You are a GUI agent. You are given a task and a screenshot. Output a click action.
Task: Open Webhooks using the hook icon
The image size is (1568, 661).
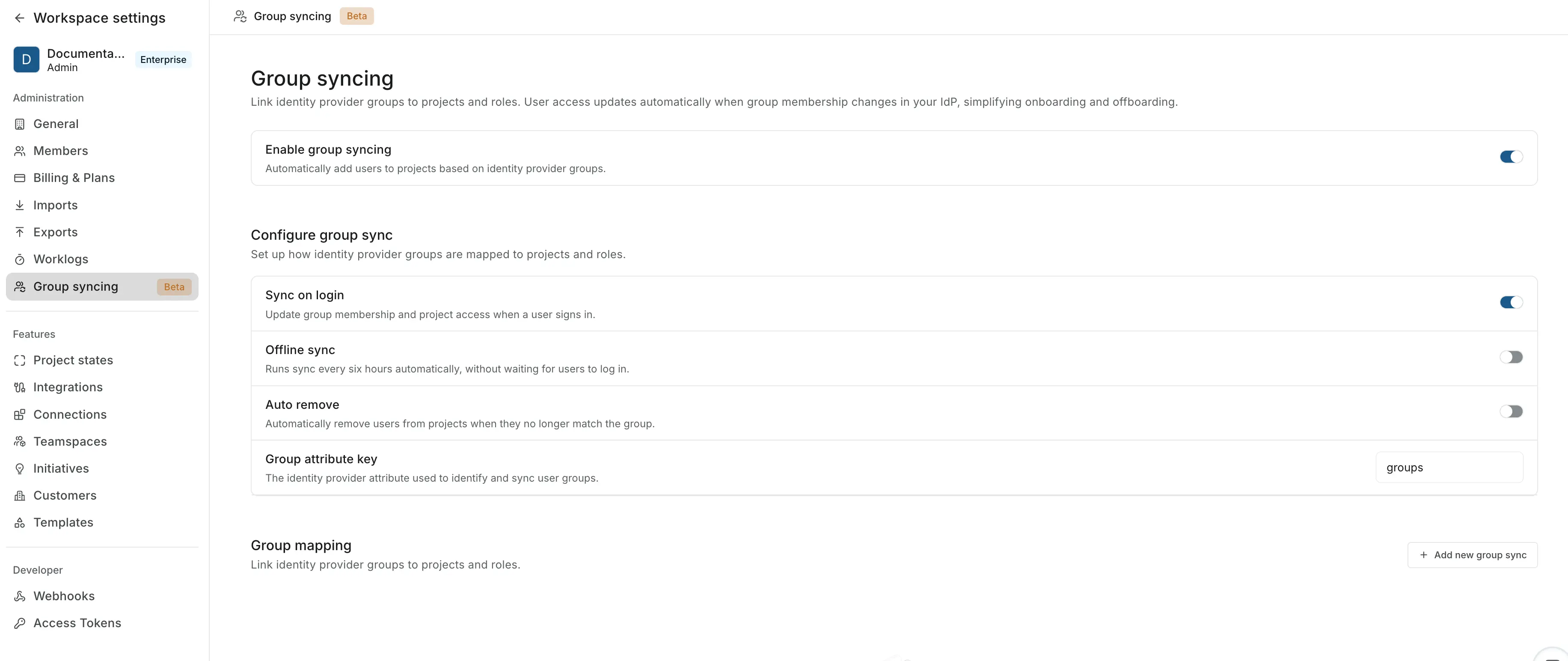pyautogui.click(x=20, y=596)
